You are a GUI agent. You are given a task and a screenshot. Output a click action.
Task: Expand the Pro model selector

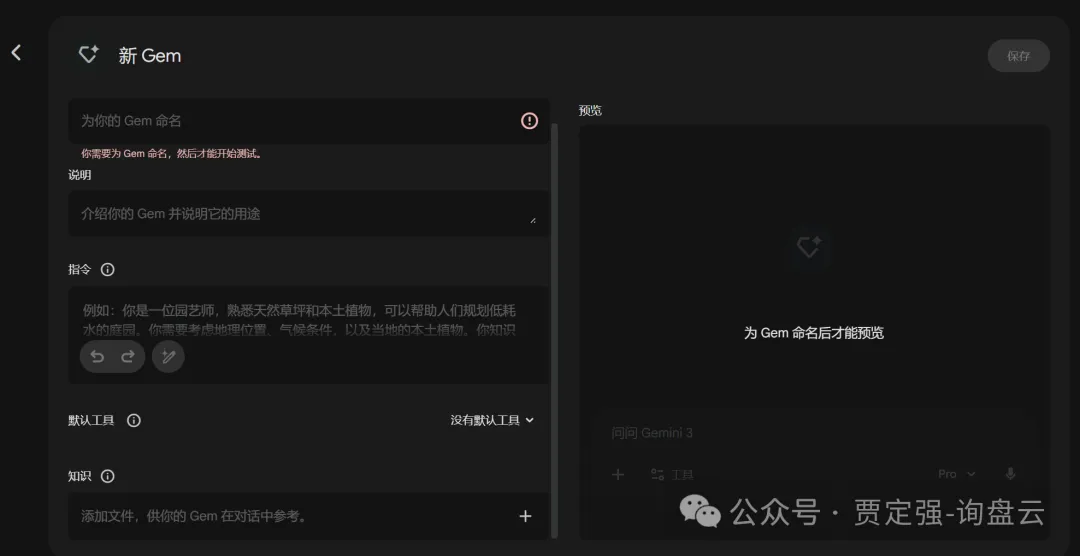(x=956, y=474)
